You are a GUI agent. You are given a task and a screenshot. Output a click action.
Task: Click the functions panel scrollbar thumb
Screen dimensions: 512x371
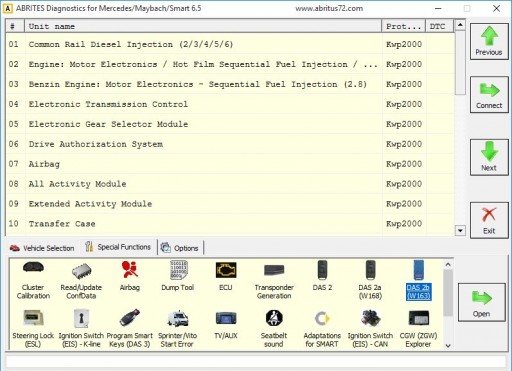[x=448, y=293]
